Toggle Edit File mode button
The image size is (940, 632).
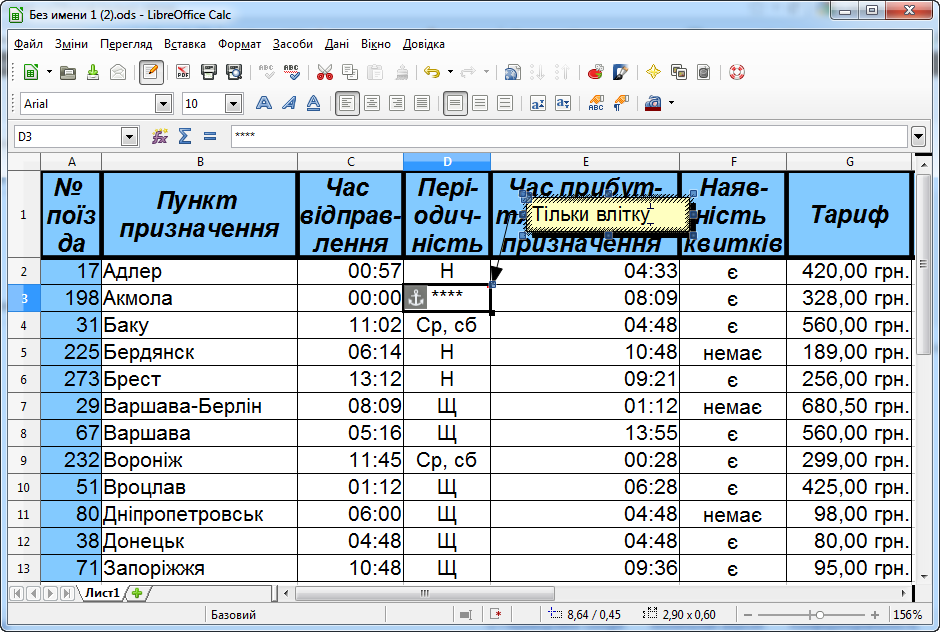click(152, 72)
